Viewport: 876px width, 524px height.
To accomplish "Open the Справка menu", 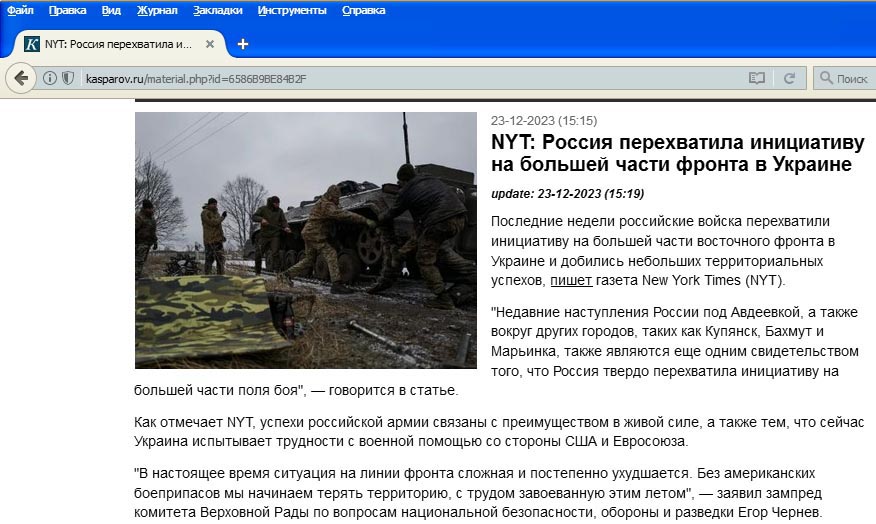I will [x=363, y=10].
